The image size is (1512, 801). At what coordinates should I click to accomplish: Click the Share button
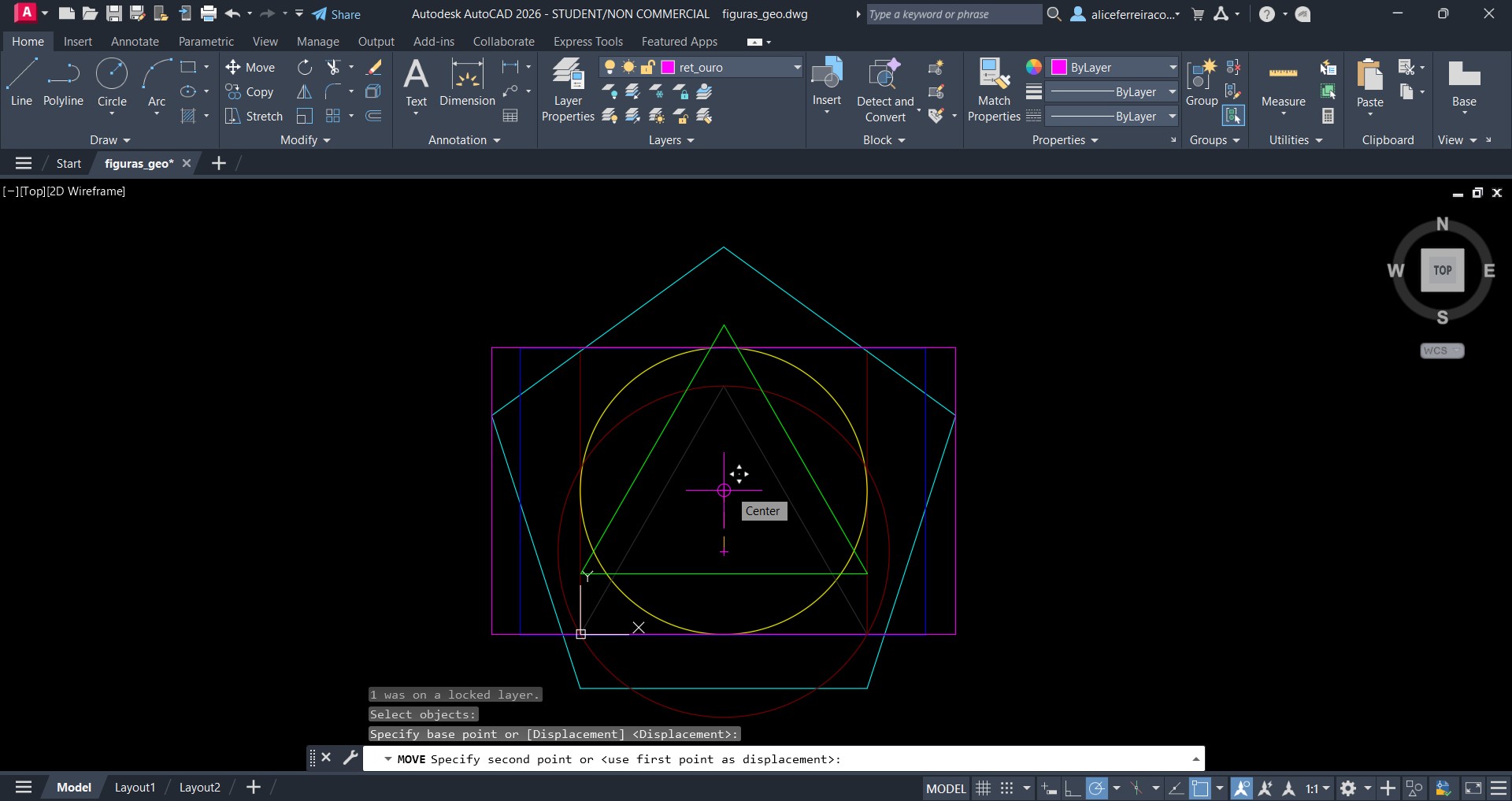(x=336, y=14)
